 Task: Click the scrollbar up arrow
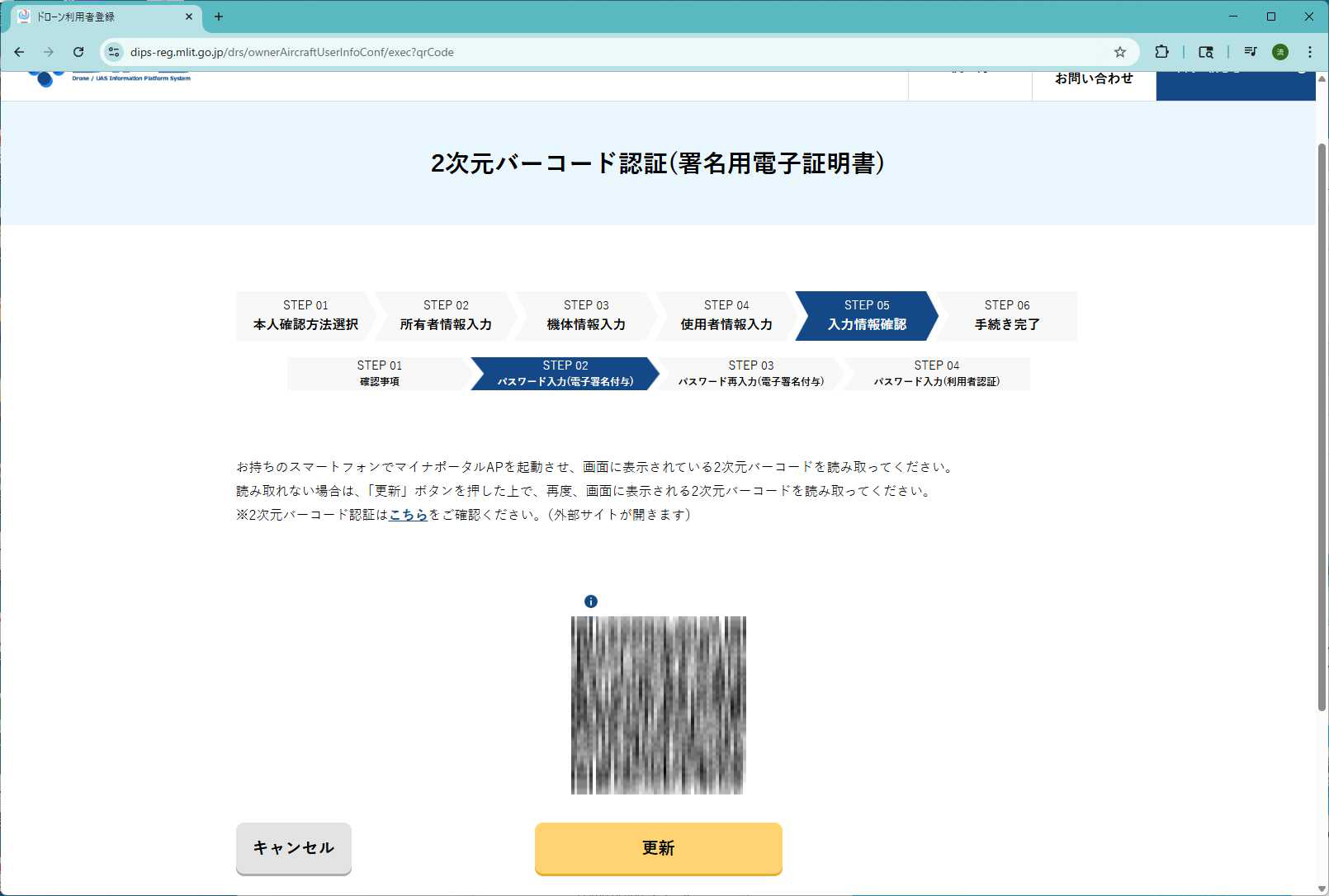click(x=1322, y=79)
